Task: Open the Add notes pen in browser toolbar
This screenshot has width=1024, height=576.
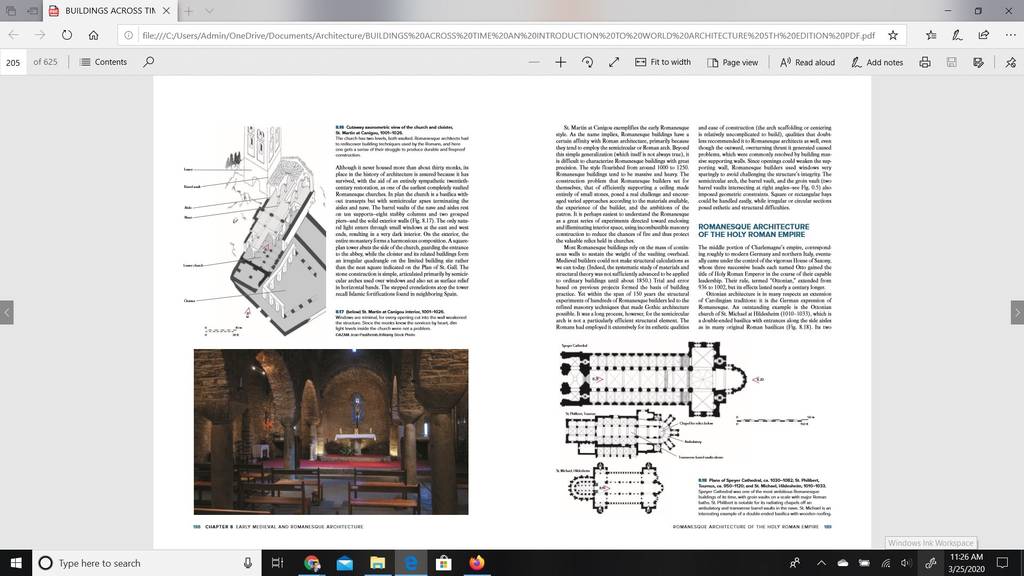Action: [x=957, y=35]
